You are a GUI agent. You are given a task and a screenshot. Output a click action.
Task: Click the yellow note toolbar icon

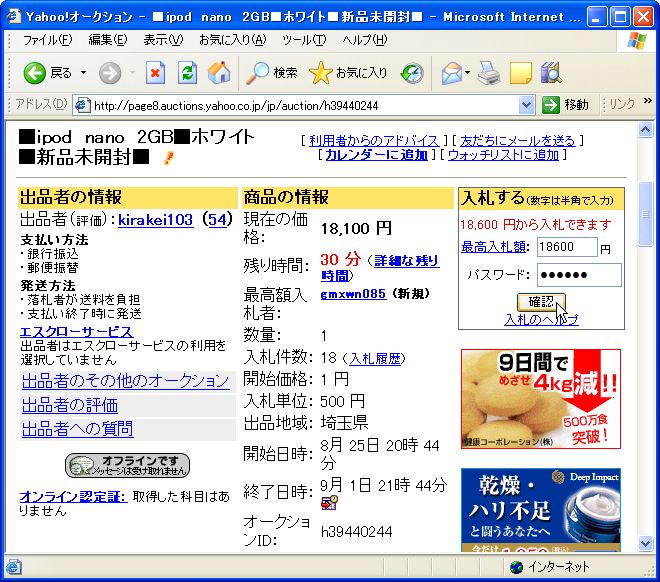pyautogui.click(x=521, y=73)
